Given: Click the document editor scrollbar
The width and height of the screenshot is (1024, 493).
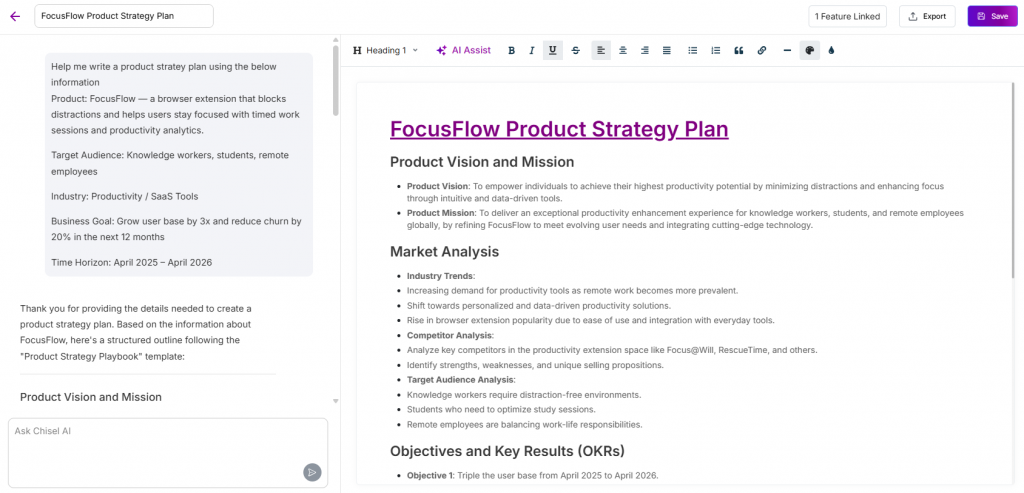Looking at the screenshot, I should point(1013,181).
